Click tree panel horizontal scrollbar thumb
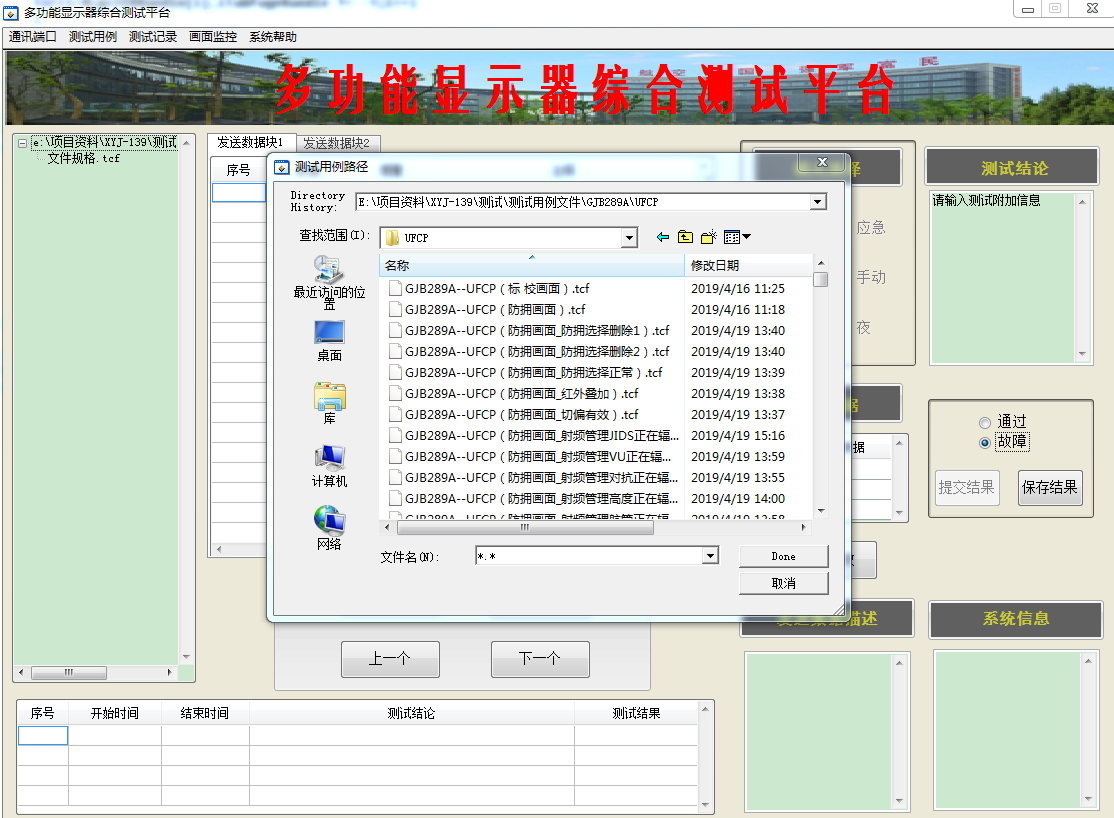This screenshot has width=1114, height=818. coord(69,672)
